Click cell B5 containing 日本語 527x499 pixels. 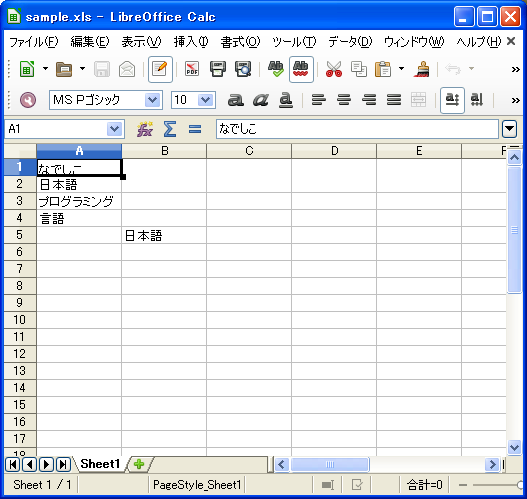click(164, 235)
